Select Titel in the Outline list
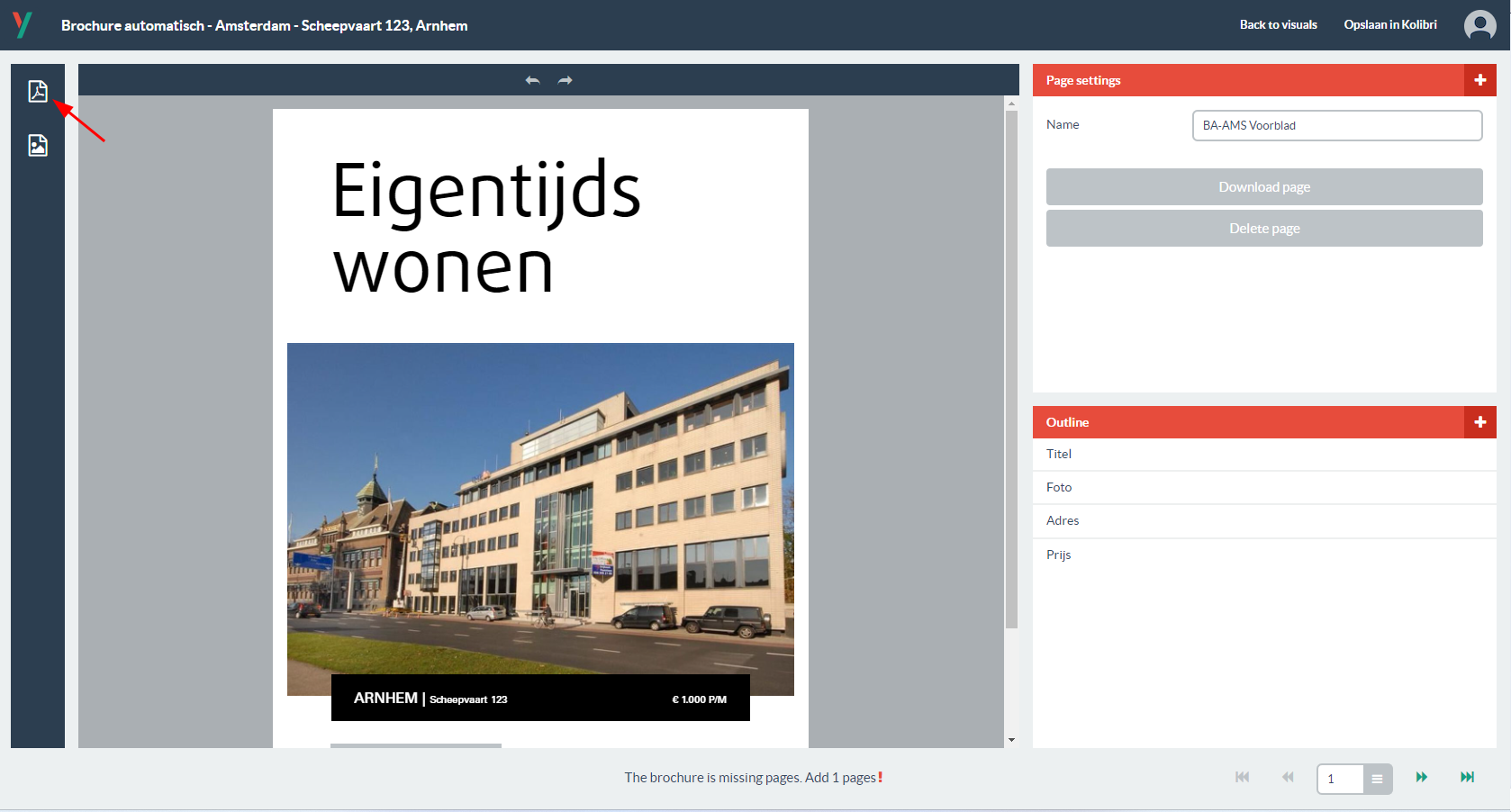 [x=1264, y=454]
